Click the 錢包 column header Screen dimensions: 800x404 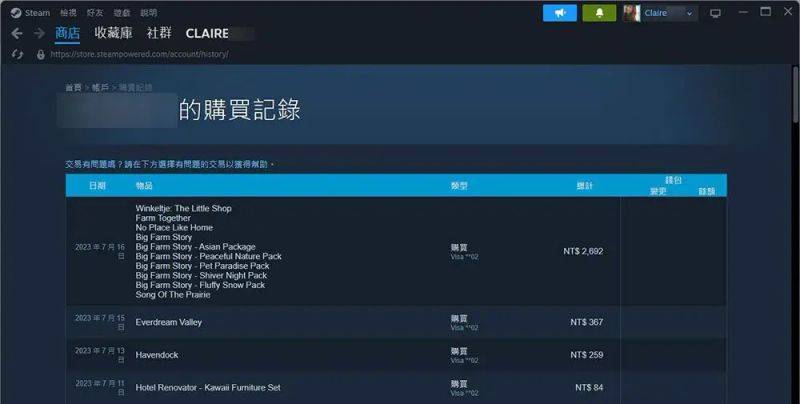click(x=673, y=180)
